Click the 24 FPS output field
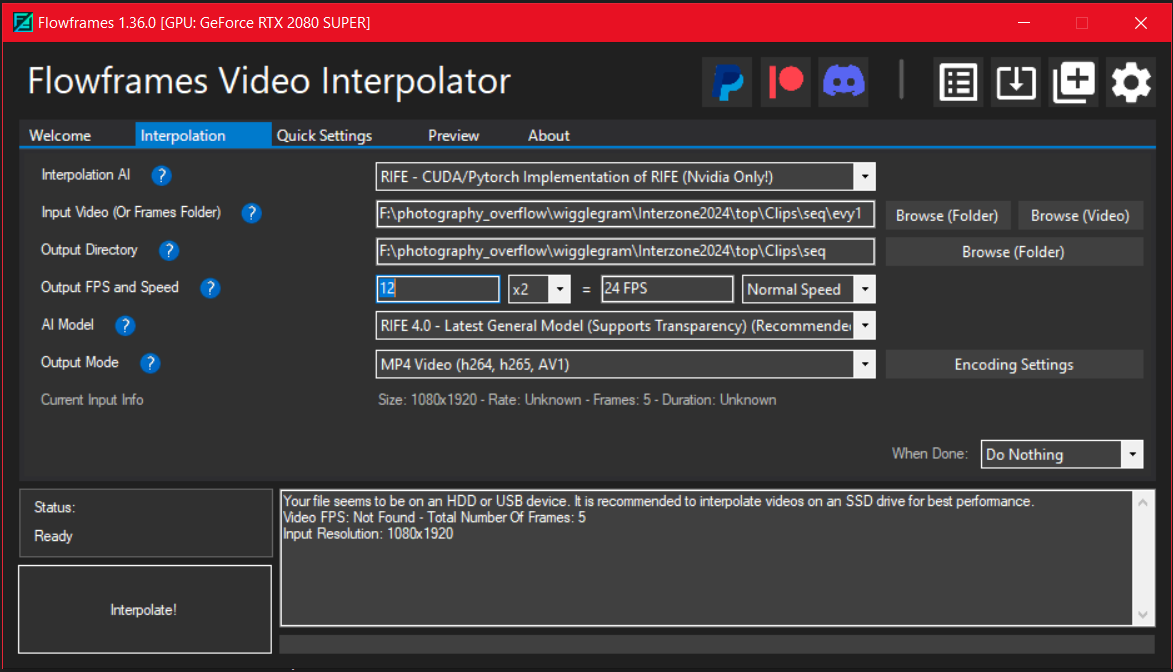 [667, 289]
